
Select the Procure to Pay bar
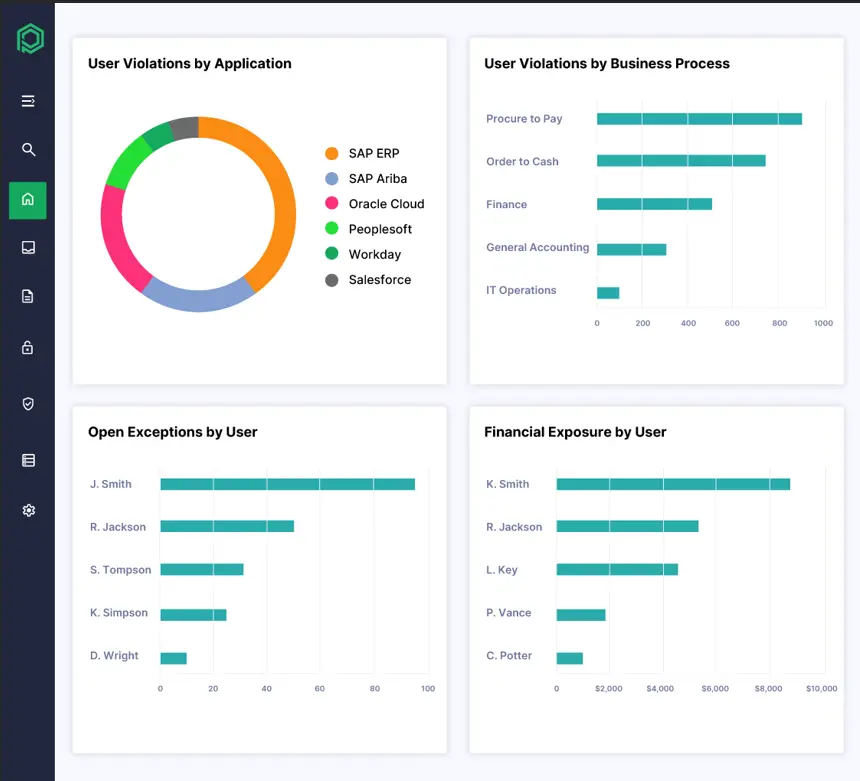coord(698,119)
